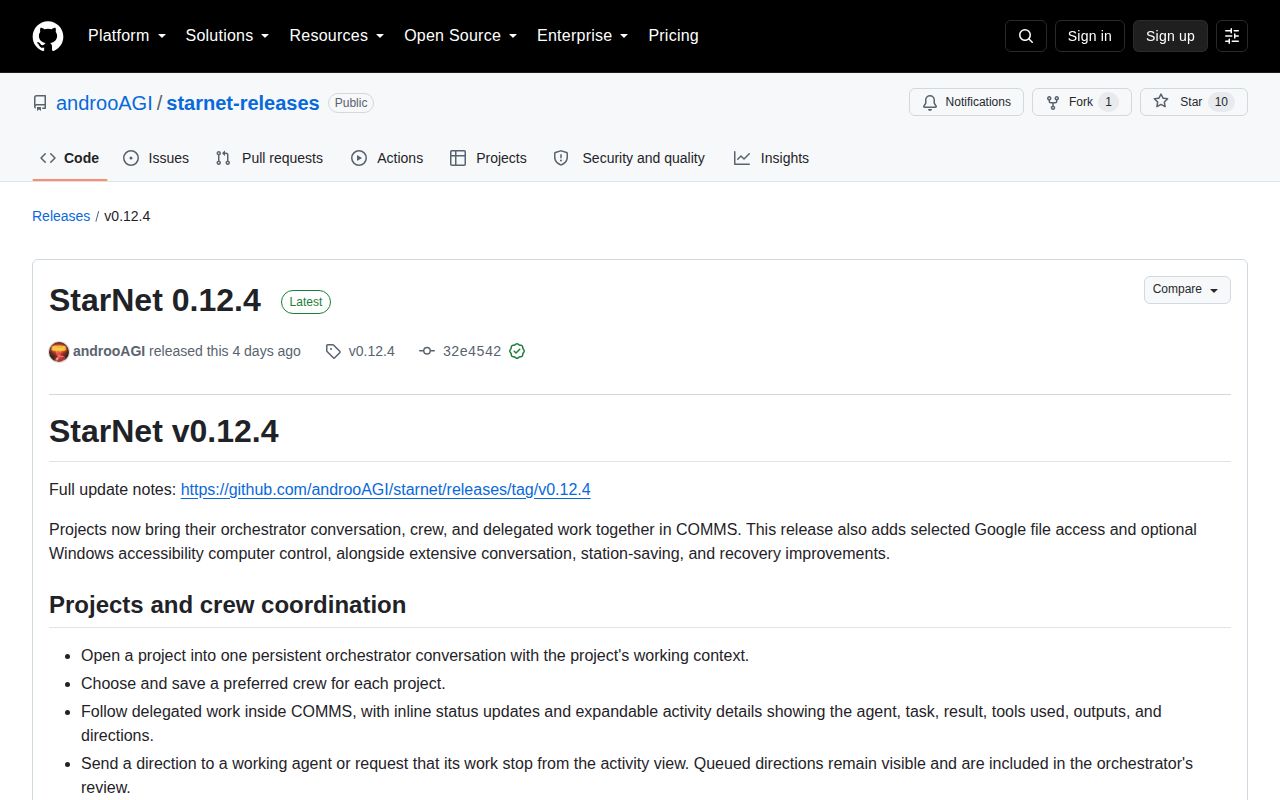
Task: Click the star count badge 10
Action: click(x=1221, y=102)
